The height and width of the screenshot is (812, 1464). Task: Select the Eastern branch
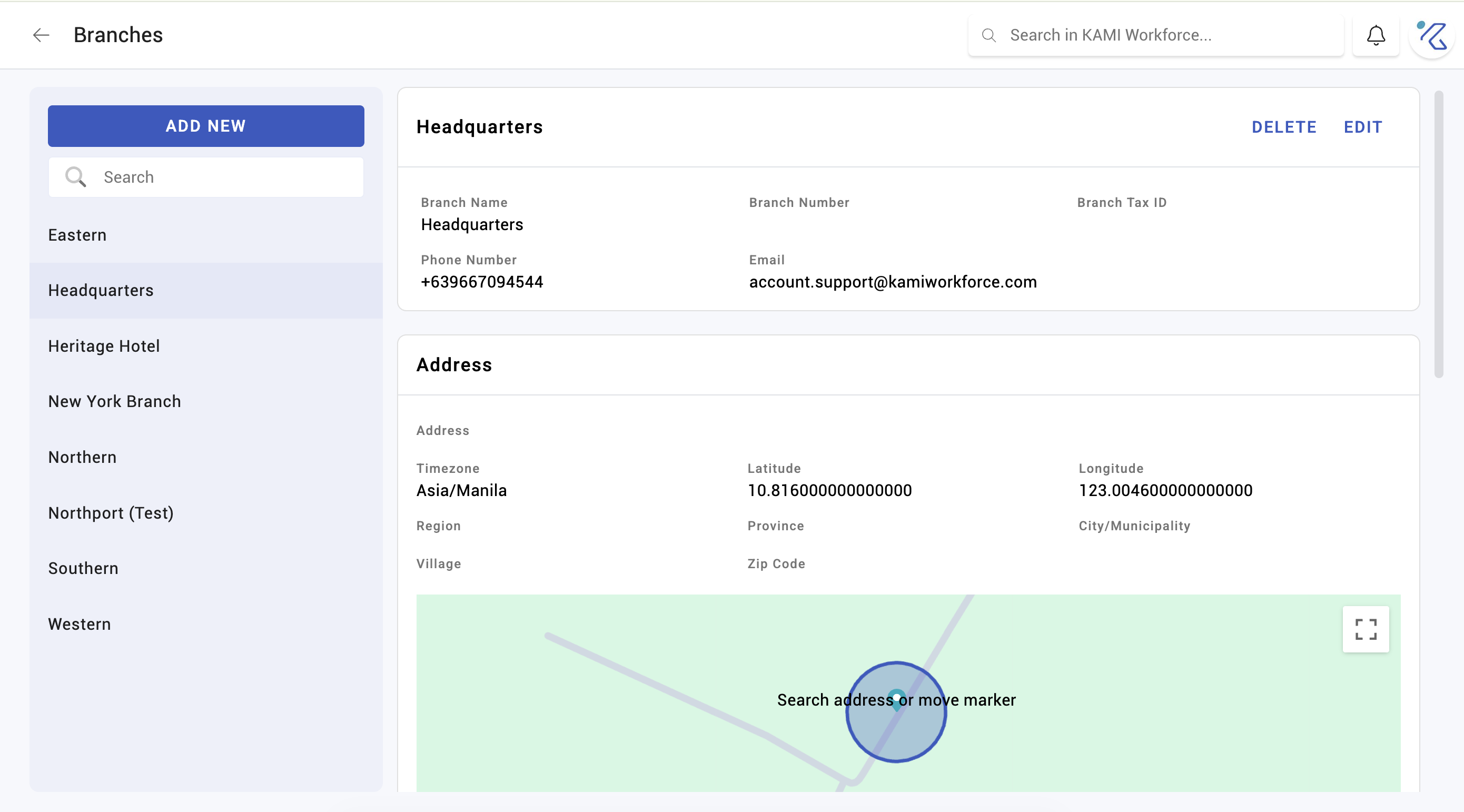(x=206, y=235)
